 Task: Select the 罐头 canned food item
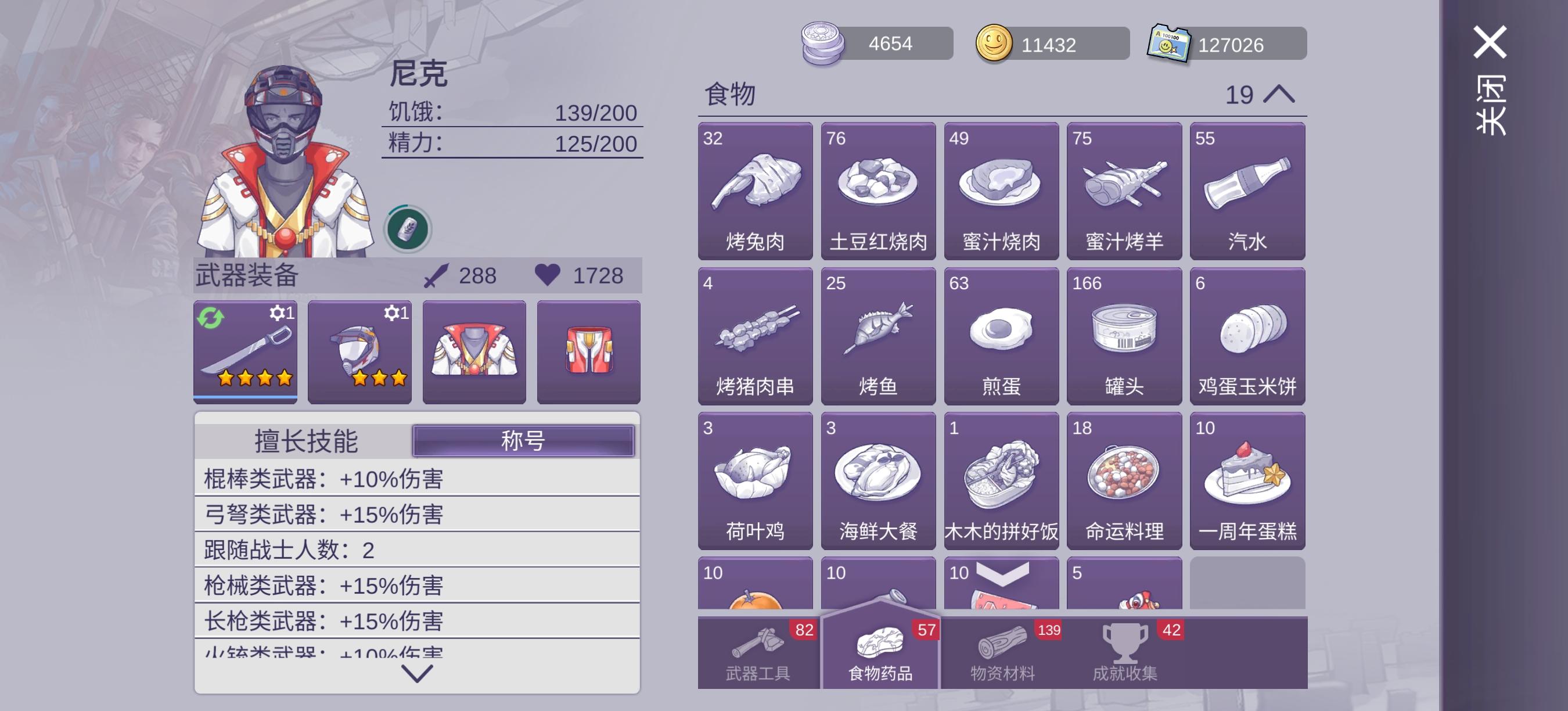(1124, 336)
